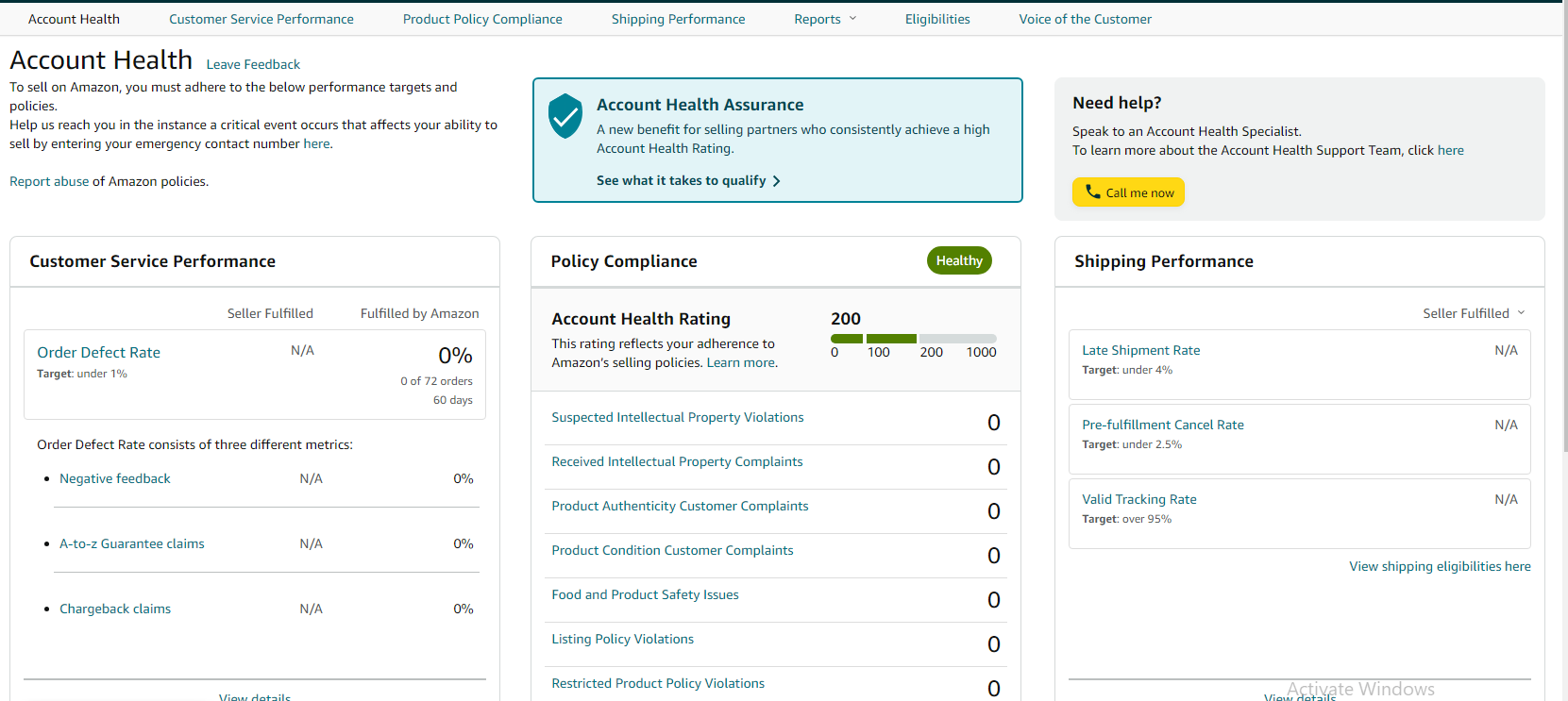Open Chargeback claims link
The width and height of the screenshot is (1568, 701).
115,609
